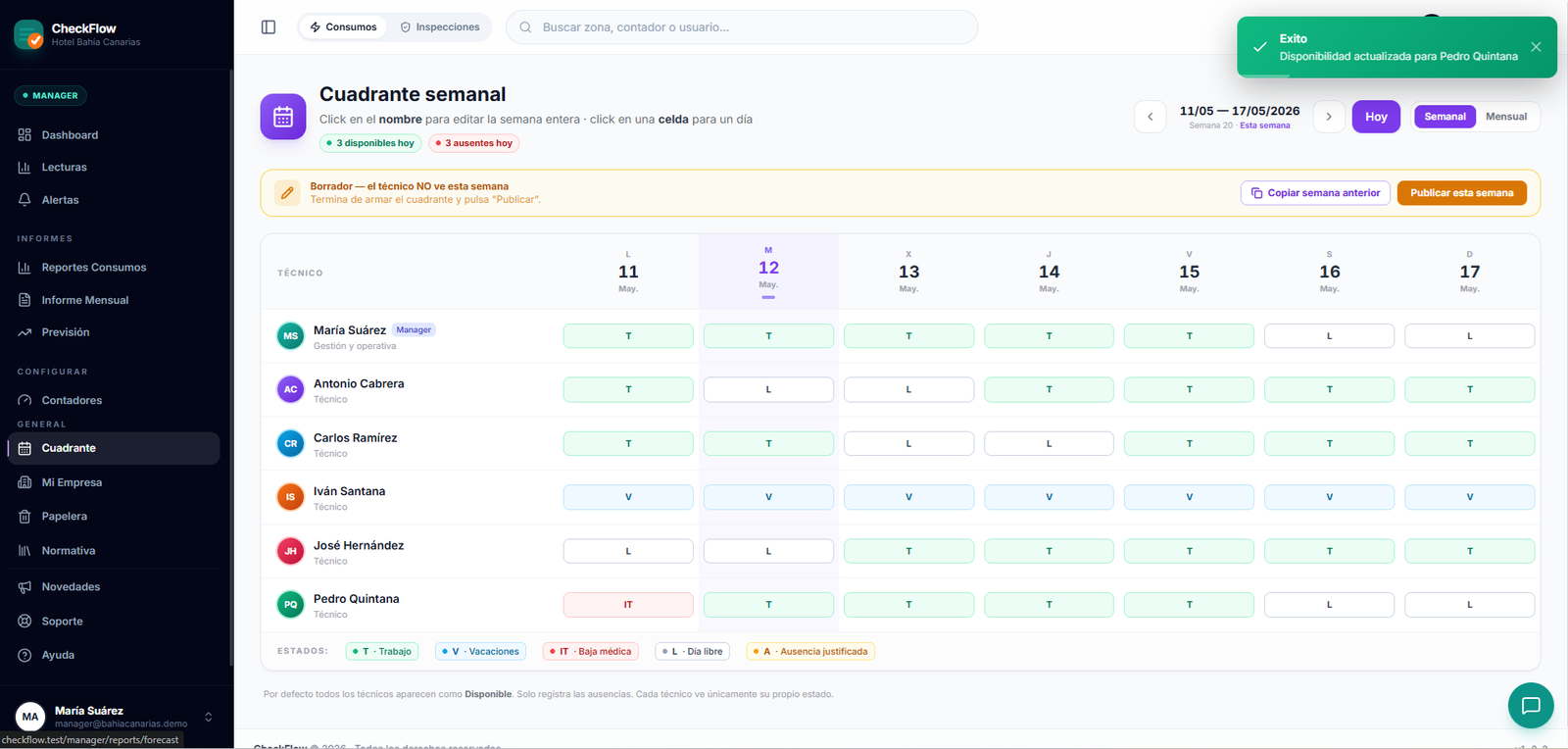Focus the Buscar zona, contador o usuario field
The height and width of the screenshot is (749, 1568).
742,27
